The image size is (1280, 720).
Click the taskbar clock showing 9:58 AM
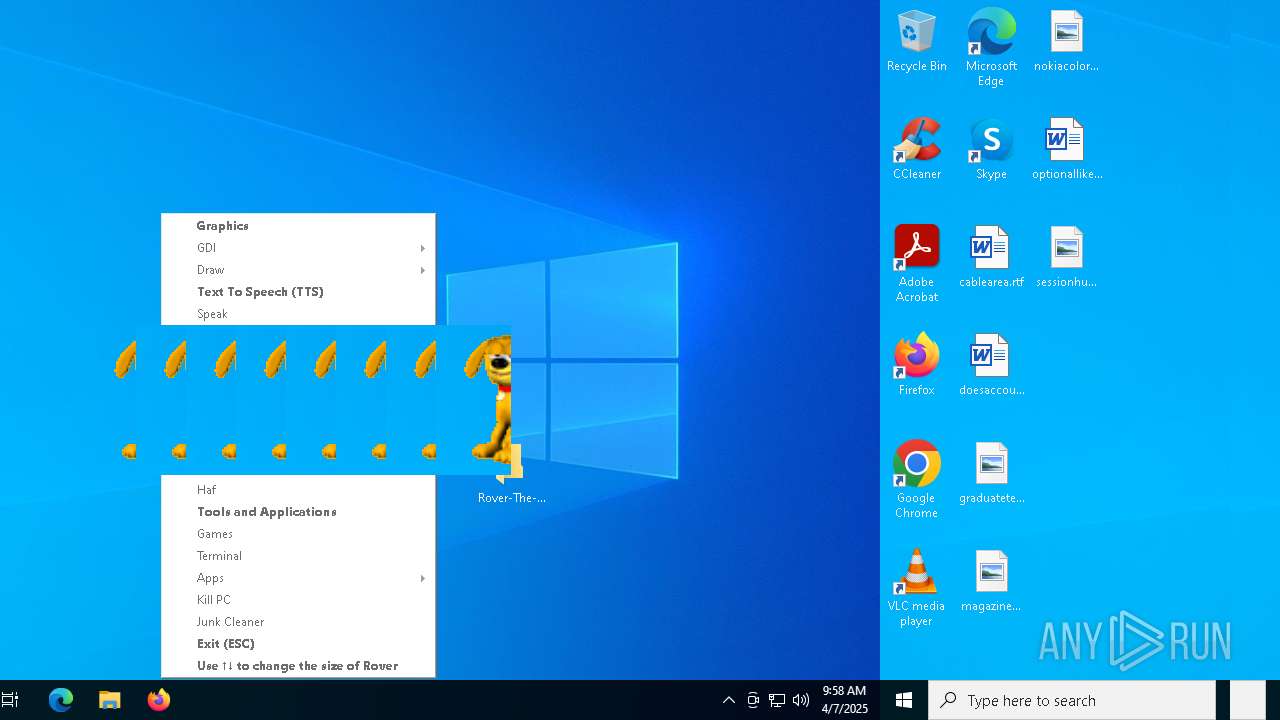point(844,700)
